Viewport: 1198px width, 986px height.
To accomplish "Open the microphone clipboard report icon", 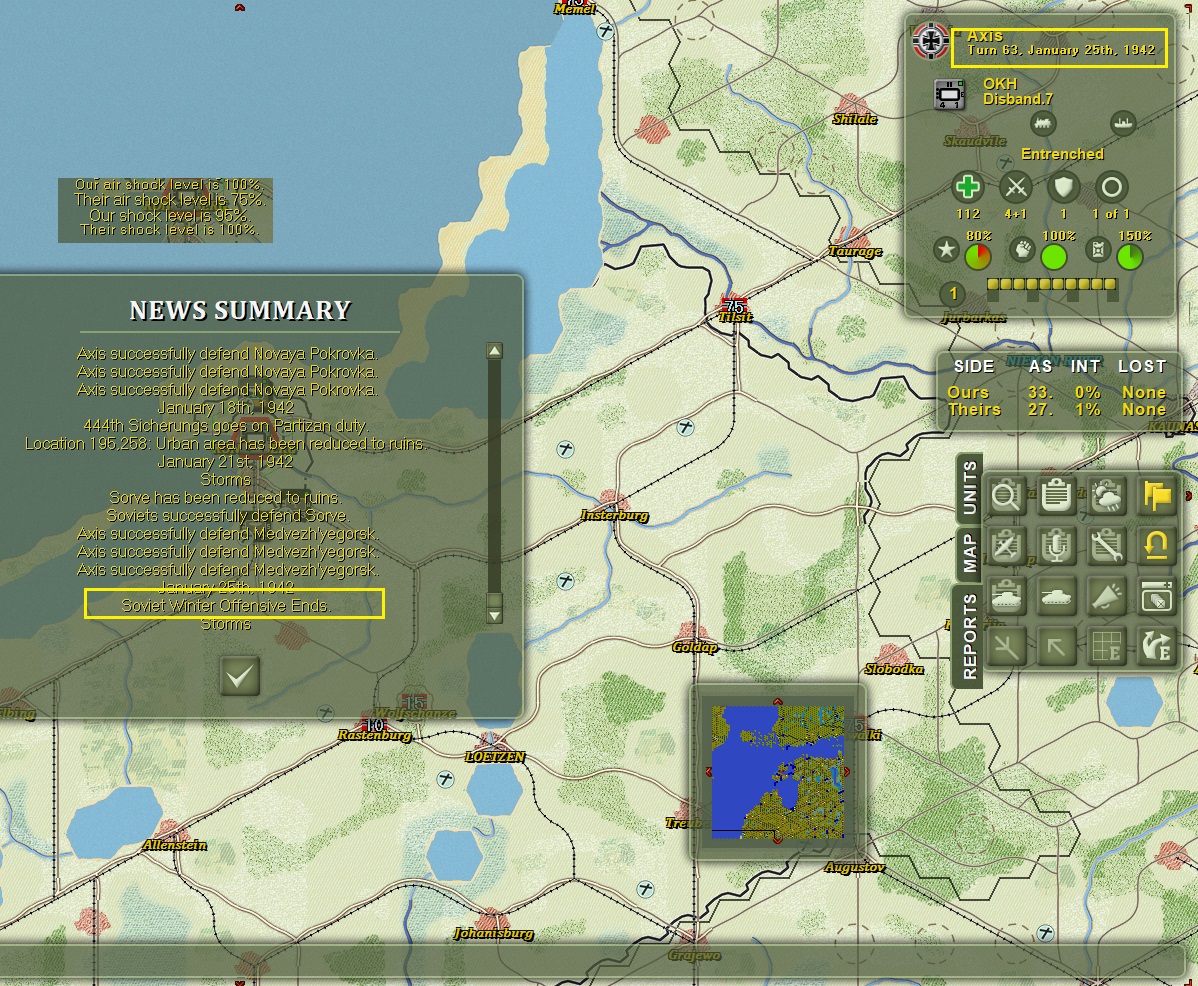I will 1056,546.
